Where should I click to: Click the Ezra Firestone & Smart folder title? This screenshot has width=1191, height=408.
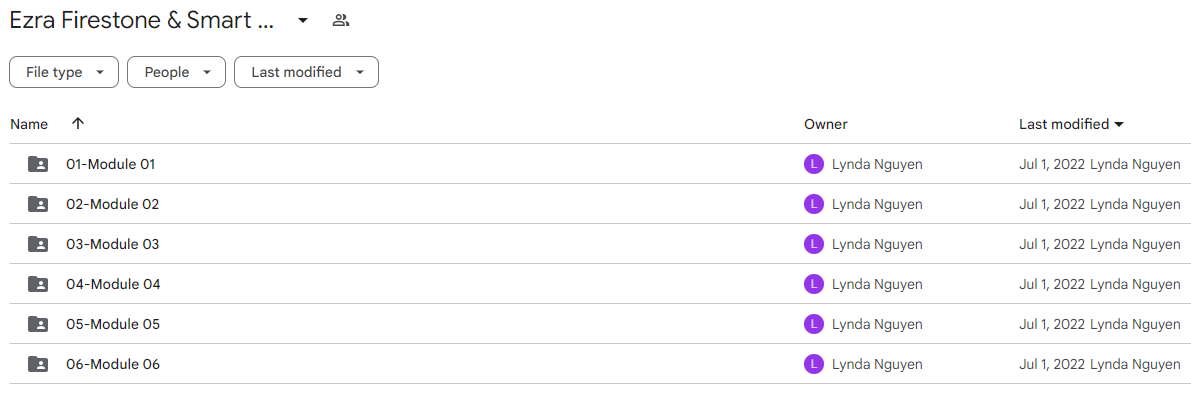point(141,21)
